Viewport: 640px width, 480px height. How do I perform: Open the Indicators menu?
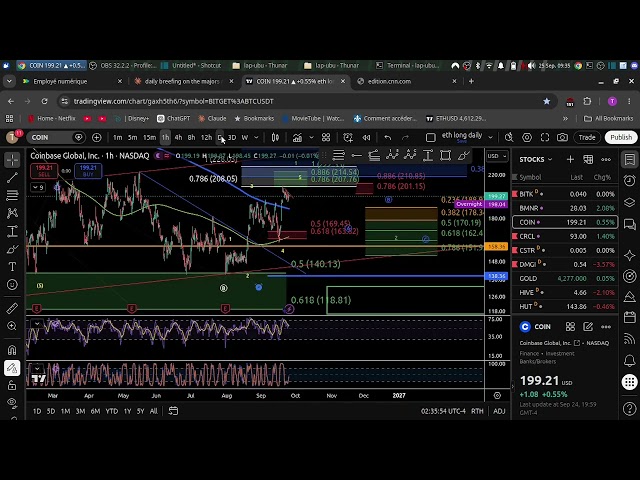coord(297,138)
